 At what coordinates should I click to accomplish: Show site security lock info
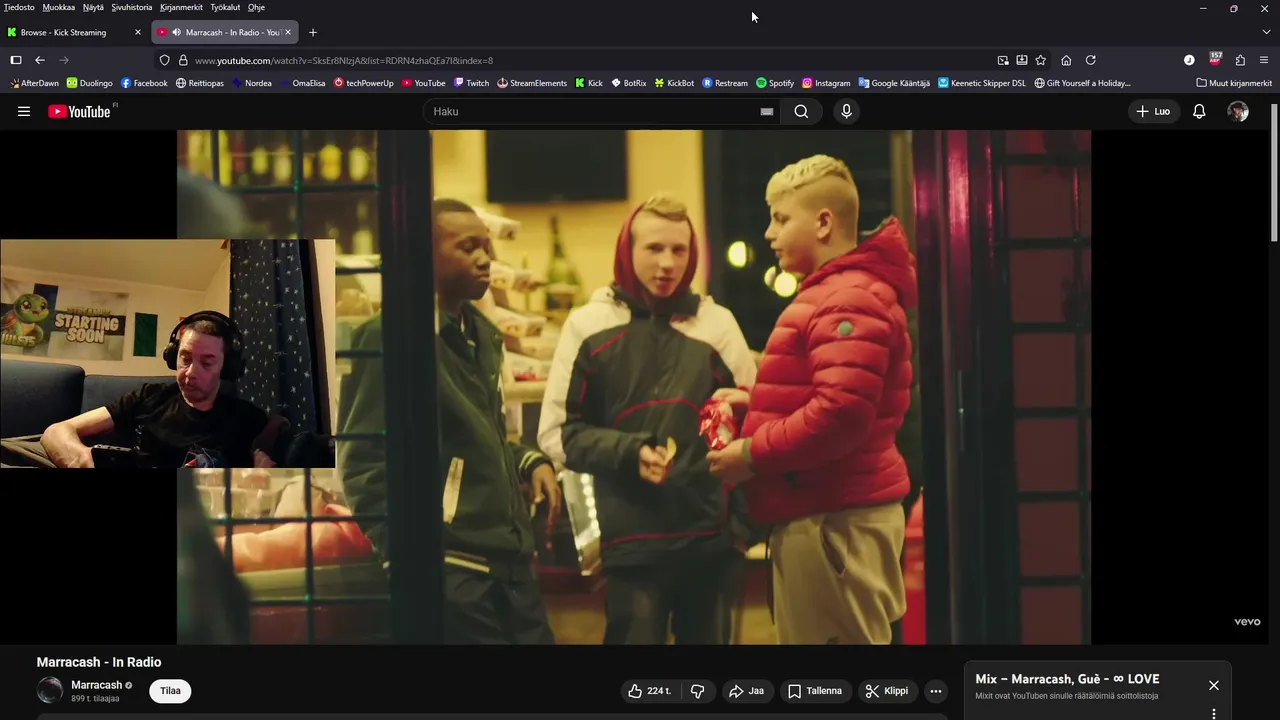[x=183, y=60]
